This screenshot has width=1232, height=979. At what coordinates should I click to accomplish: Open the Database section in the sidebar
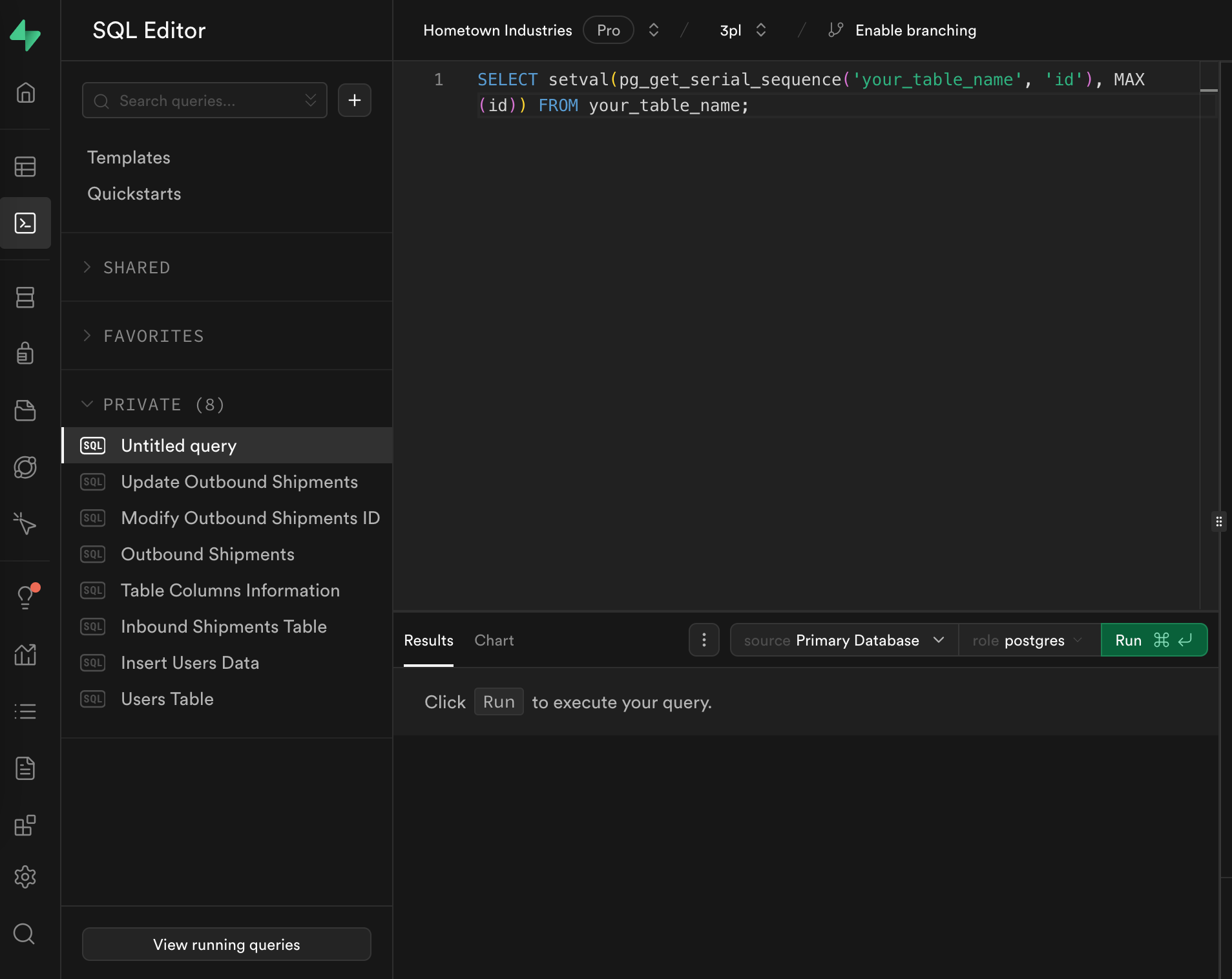click(x=26, y=297)
